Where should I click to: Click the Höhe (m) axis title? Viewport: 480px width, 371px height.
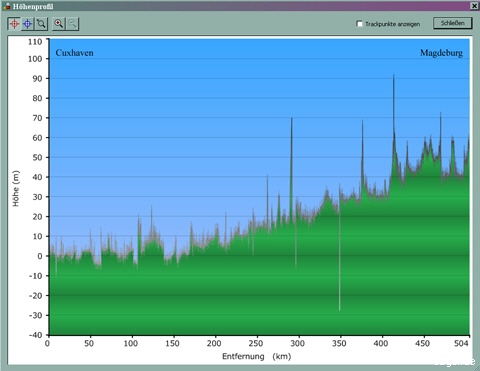(16, 188)
